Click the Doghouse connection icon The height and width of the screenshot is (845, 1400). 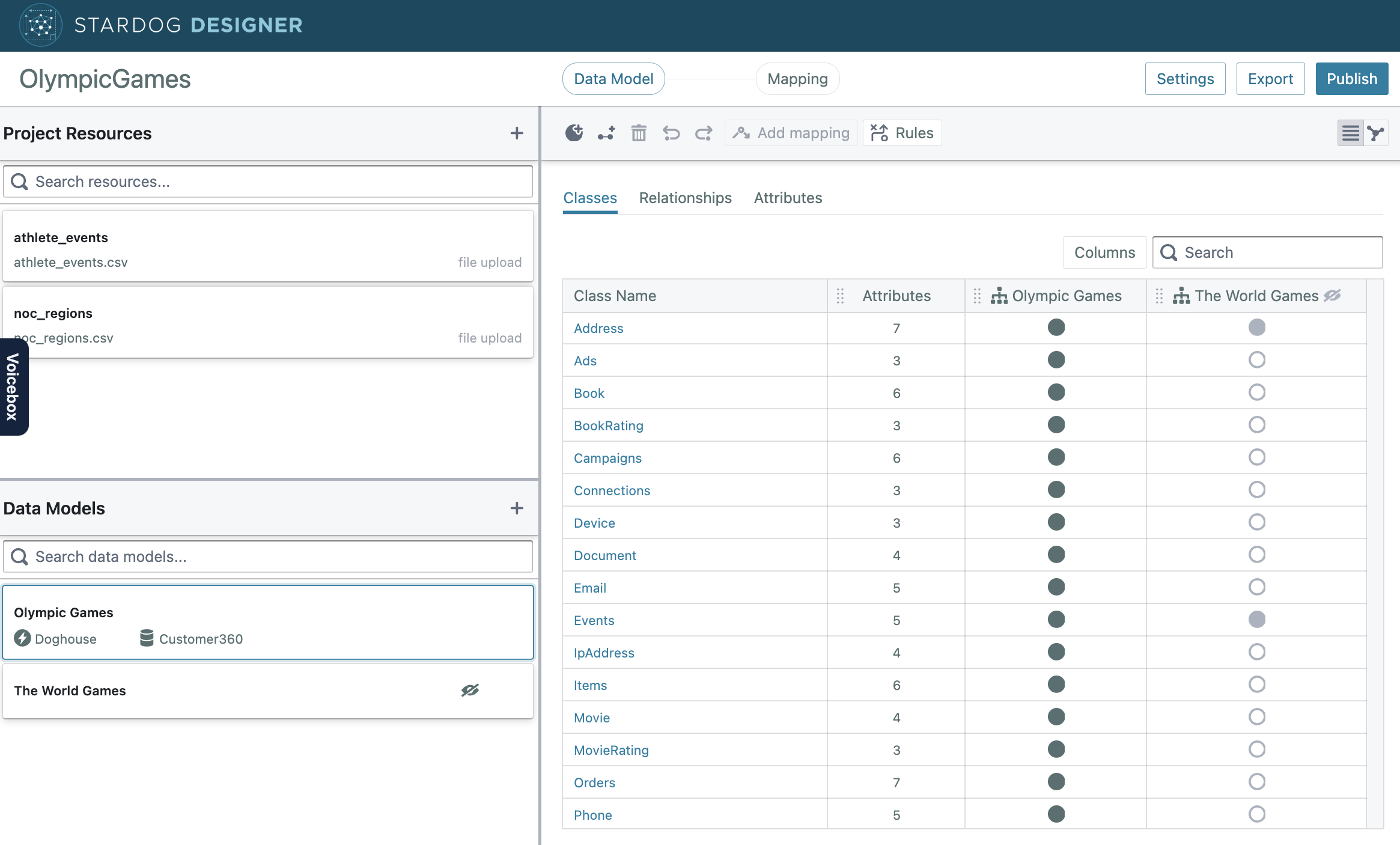tap(22, 638)
